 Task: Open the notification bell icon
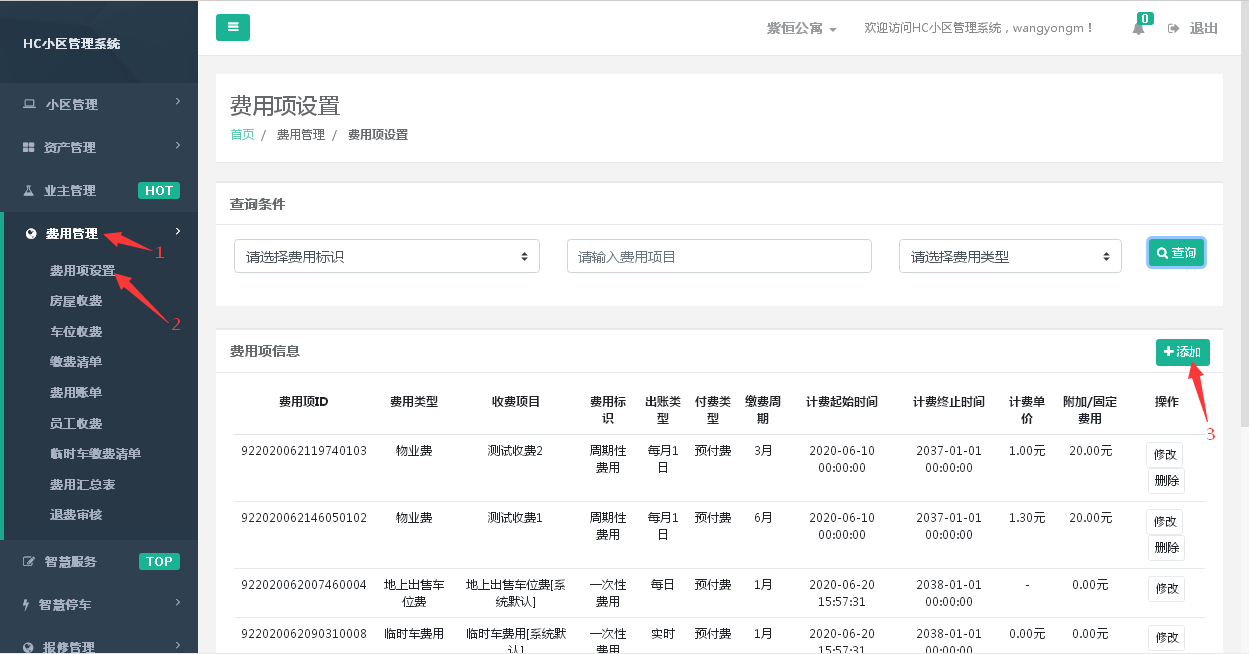click(1138, 29)
